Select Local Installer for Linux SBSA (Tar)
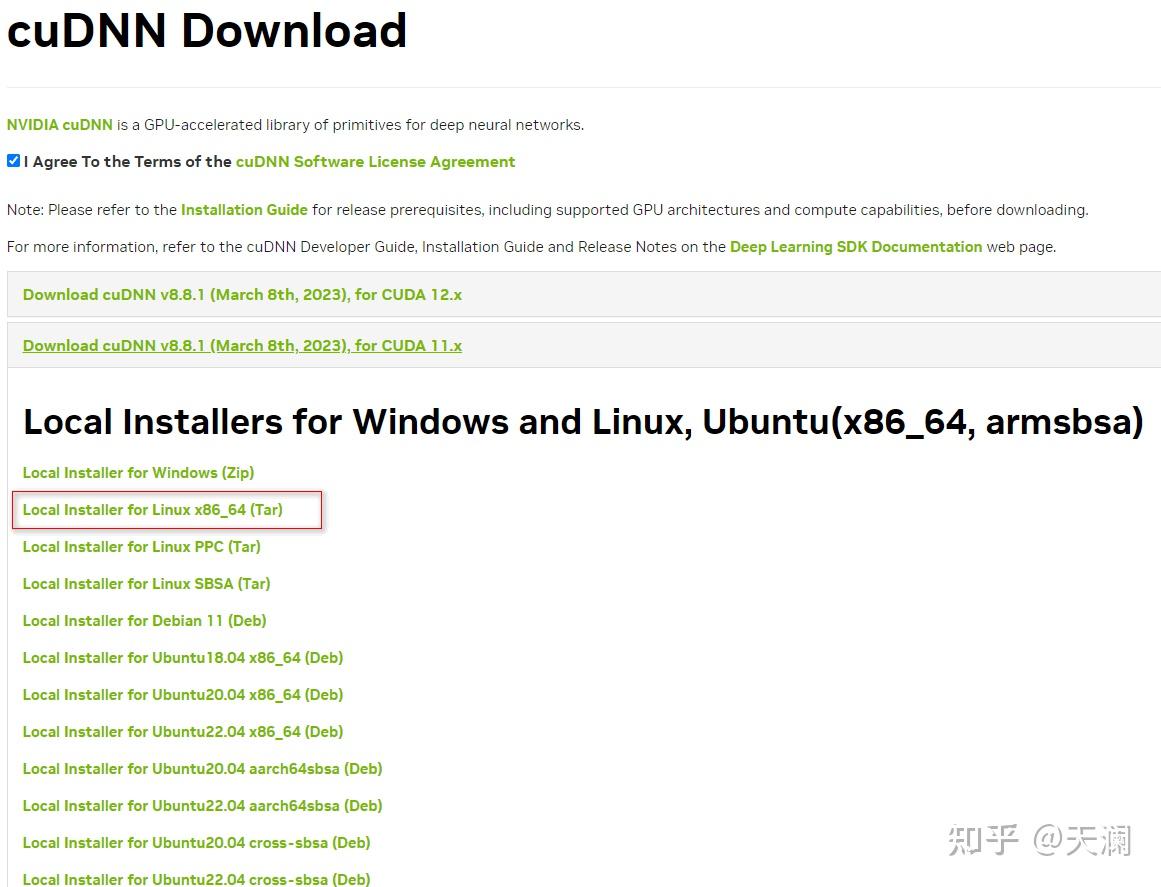 click(x=146, y=583)
